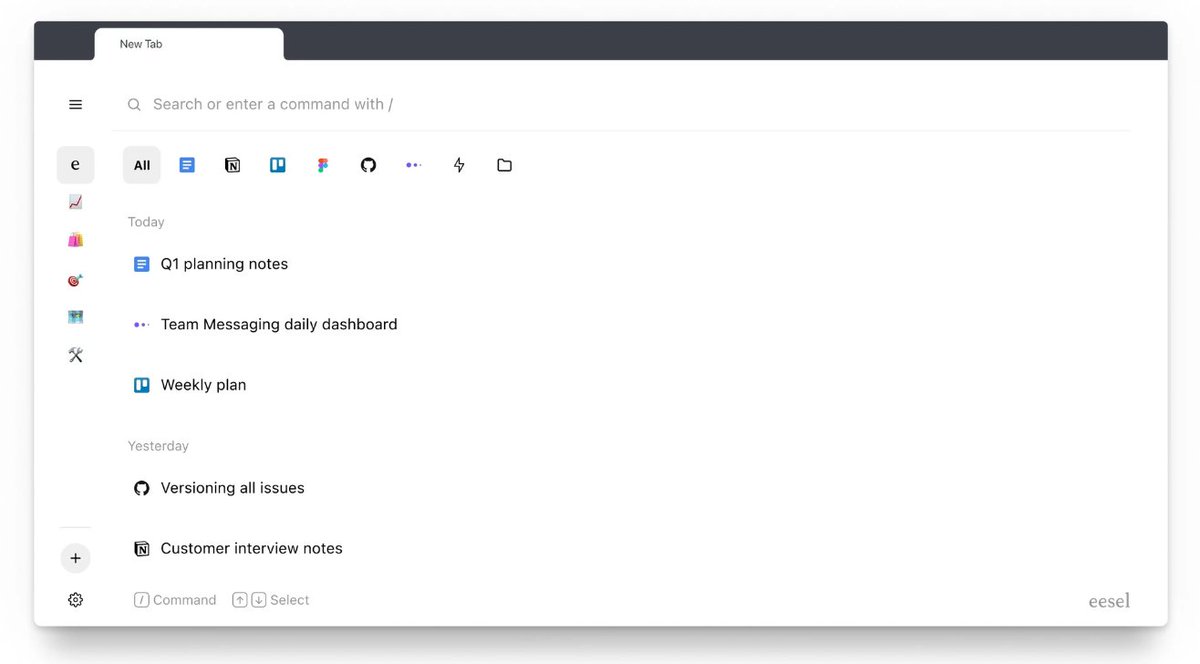Open Customer interview notes Notion page

251,548
